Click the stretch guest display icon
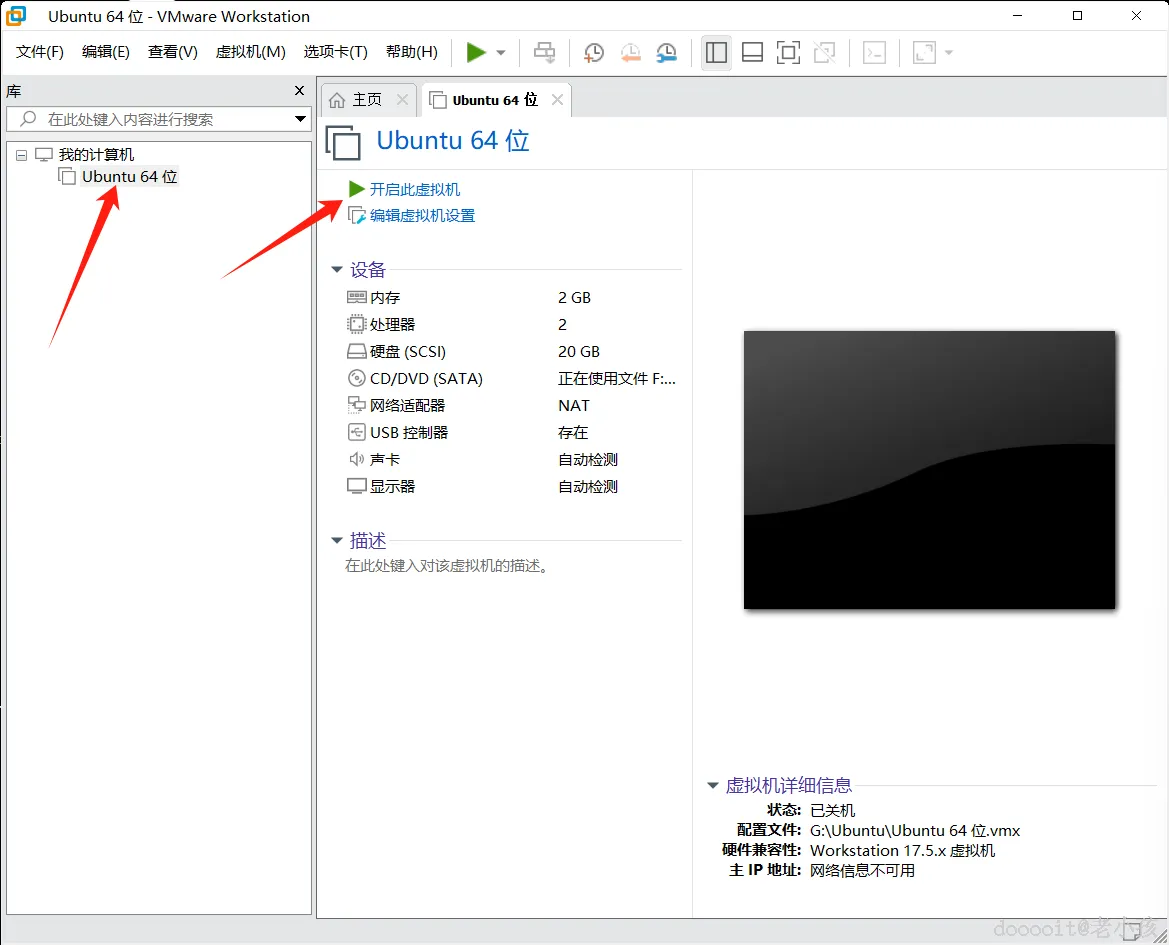This screenshot has height=945, width=1169. pyautogui.click(x=924, y=53)
